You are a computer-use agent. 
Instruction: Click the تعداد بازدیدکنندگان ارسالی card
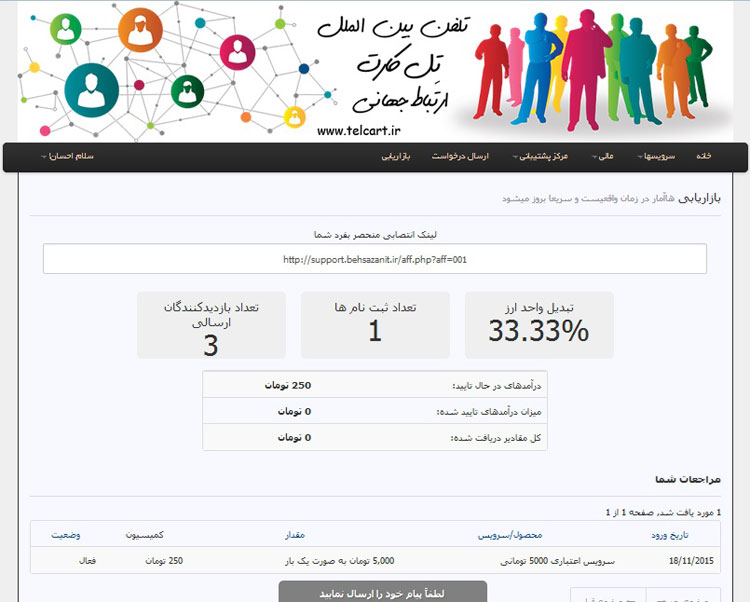(x=211, y=325)
